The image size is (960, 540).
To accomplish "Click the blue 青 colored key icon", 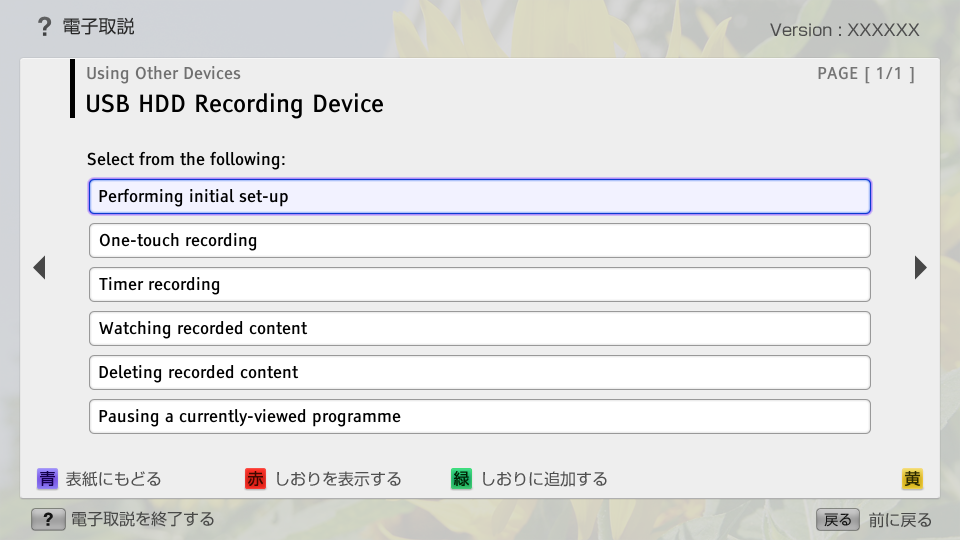I will pyautogui.click(x=47, y=479).
